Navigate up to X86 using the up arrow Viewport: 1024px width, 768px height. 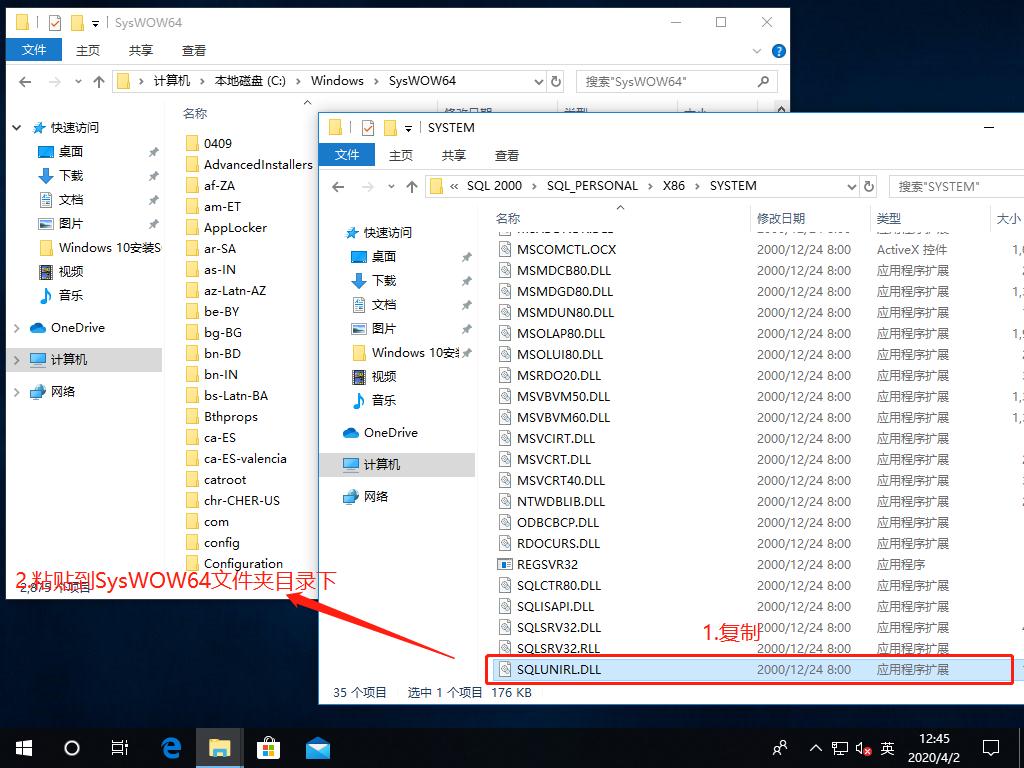(412, 186)
